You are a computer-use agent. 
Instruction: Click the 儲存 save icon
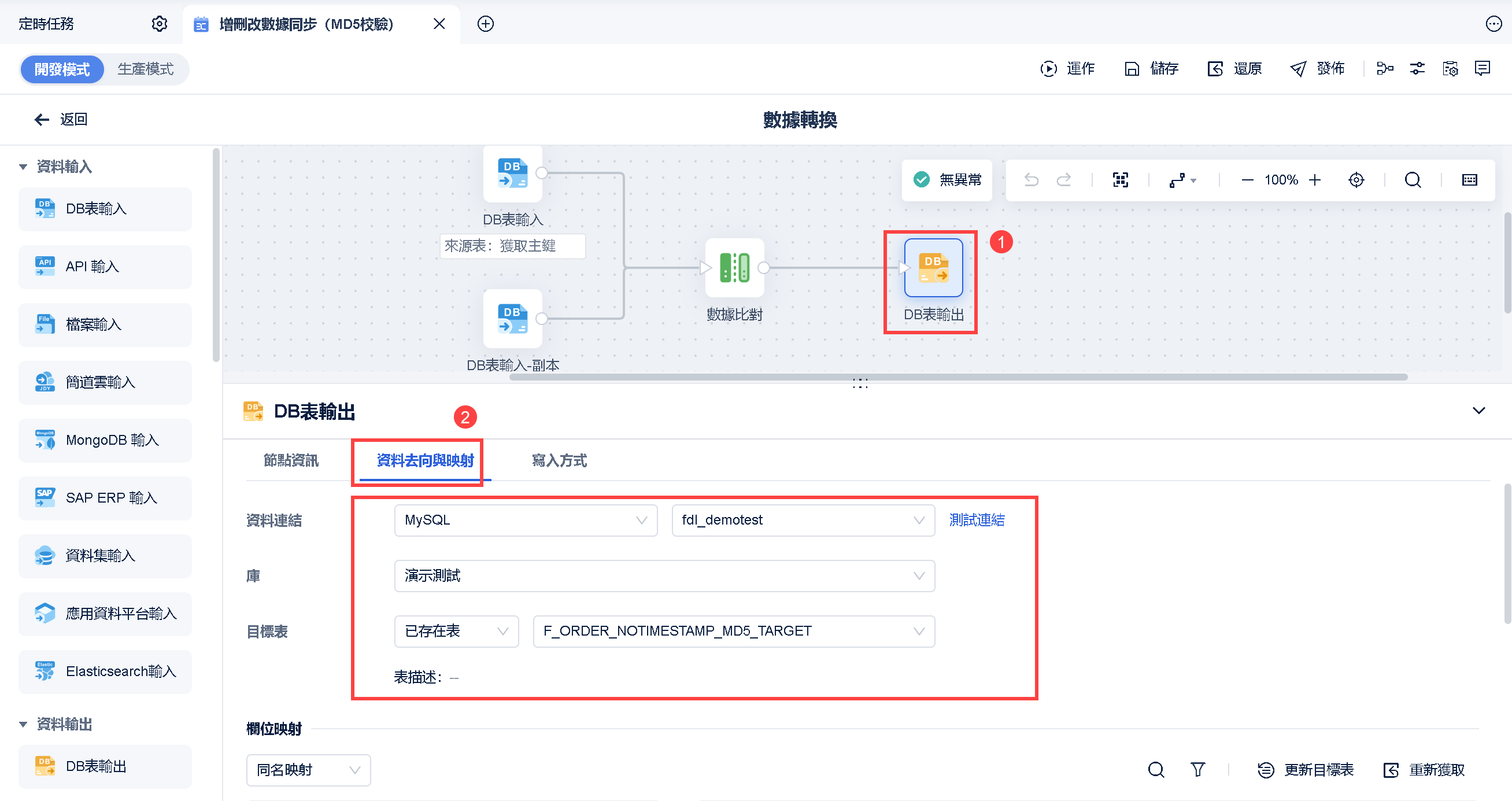coord(1131,69)
